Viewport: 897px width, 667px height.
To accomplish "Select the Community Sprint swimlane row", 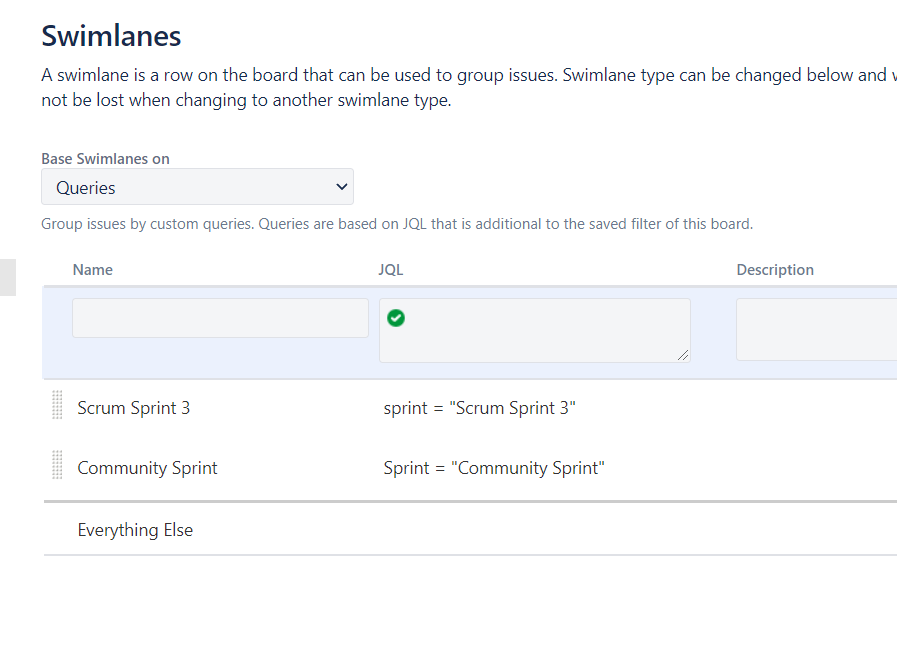I will (x=147, y=467).
